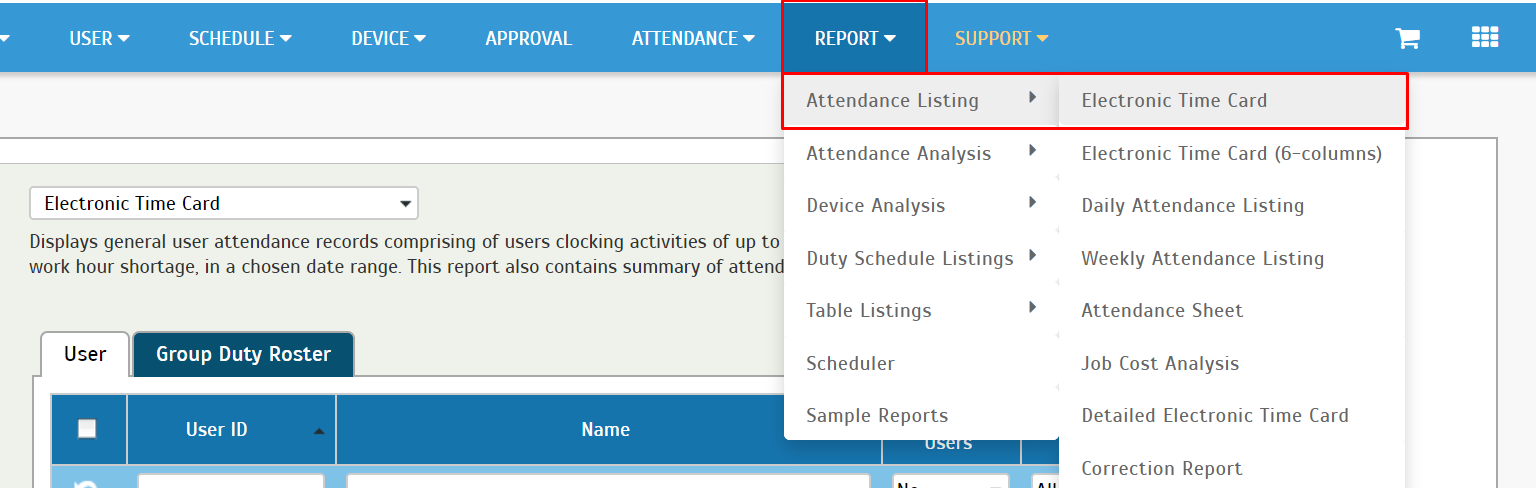Expand the SCHEDULE menu
Screen dimensions: 1536x488
tap(240, 38)
